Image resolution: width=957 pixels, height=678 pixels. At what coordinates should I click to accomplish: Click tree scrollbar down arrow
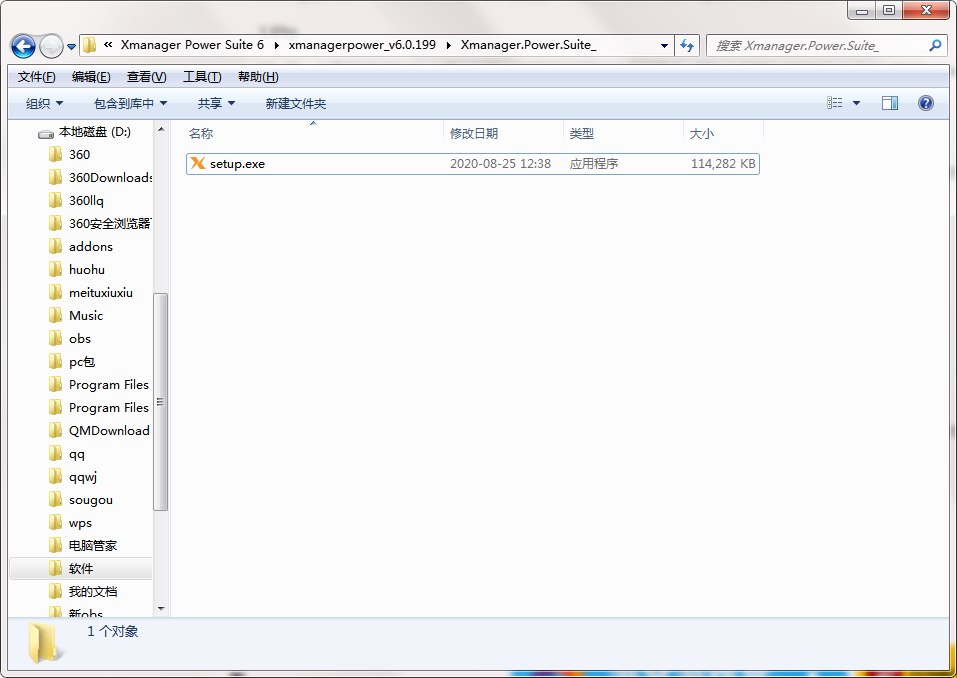[x=161, y=608]
